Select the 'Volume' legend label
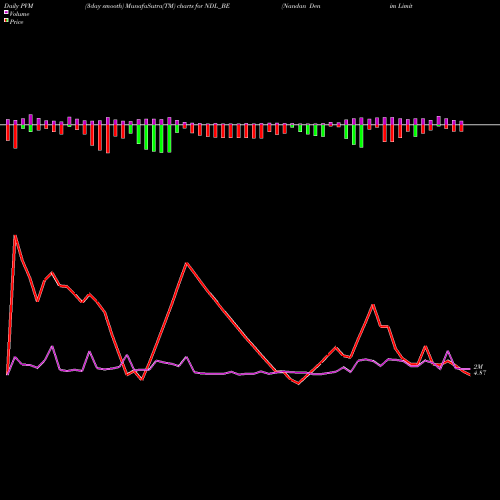The width and height of the screenshot is (500, 500). (x=19, y=14)
